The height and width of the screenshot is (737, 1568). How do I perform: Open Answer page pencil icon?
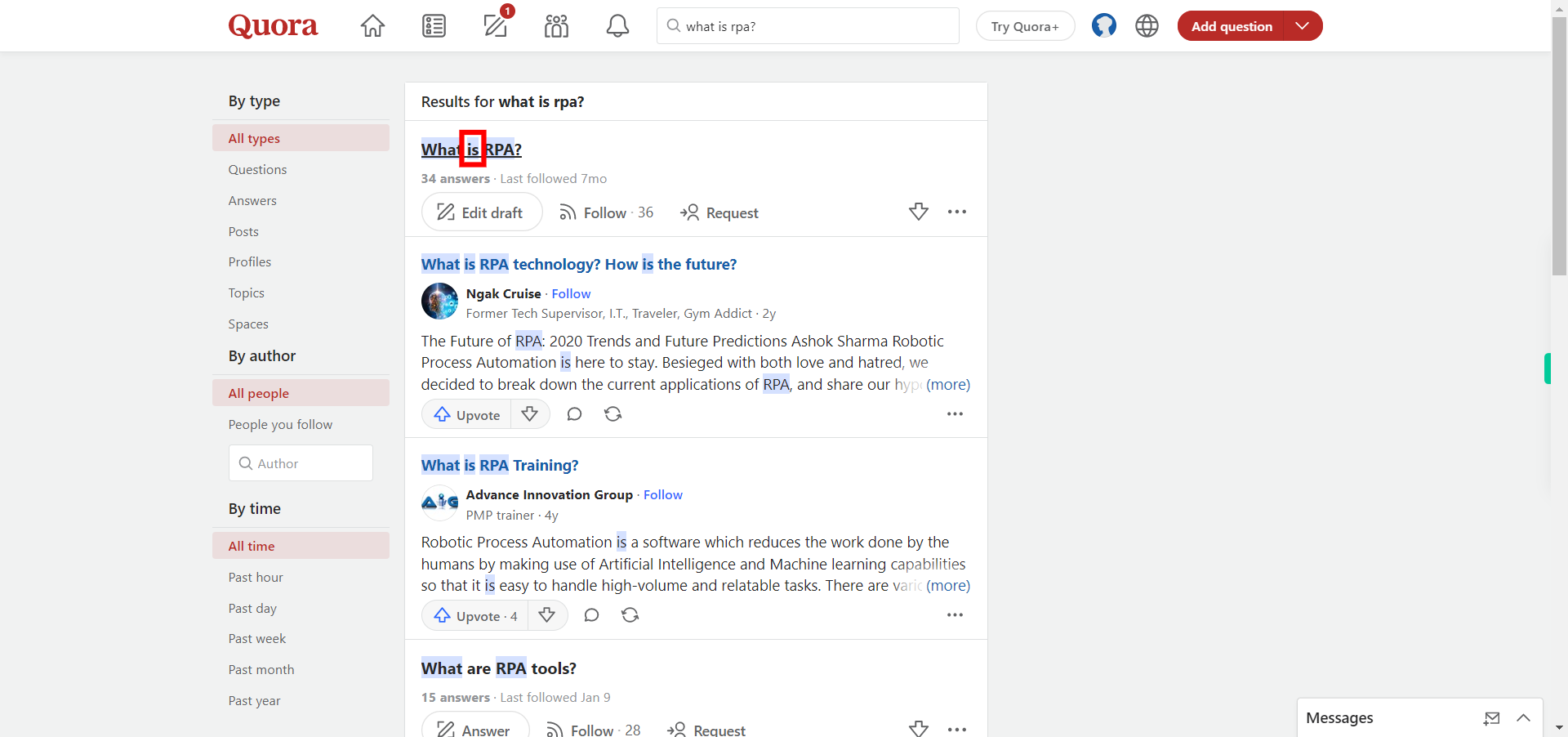(x=495, y=26)
